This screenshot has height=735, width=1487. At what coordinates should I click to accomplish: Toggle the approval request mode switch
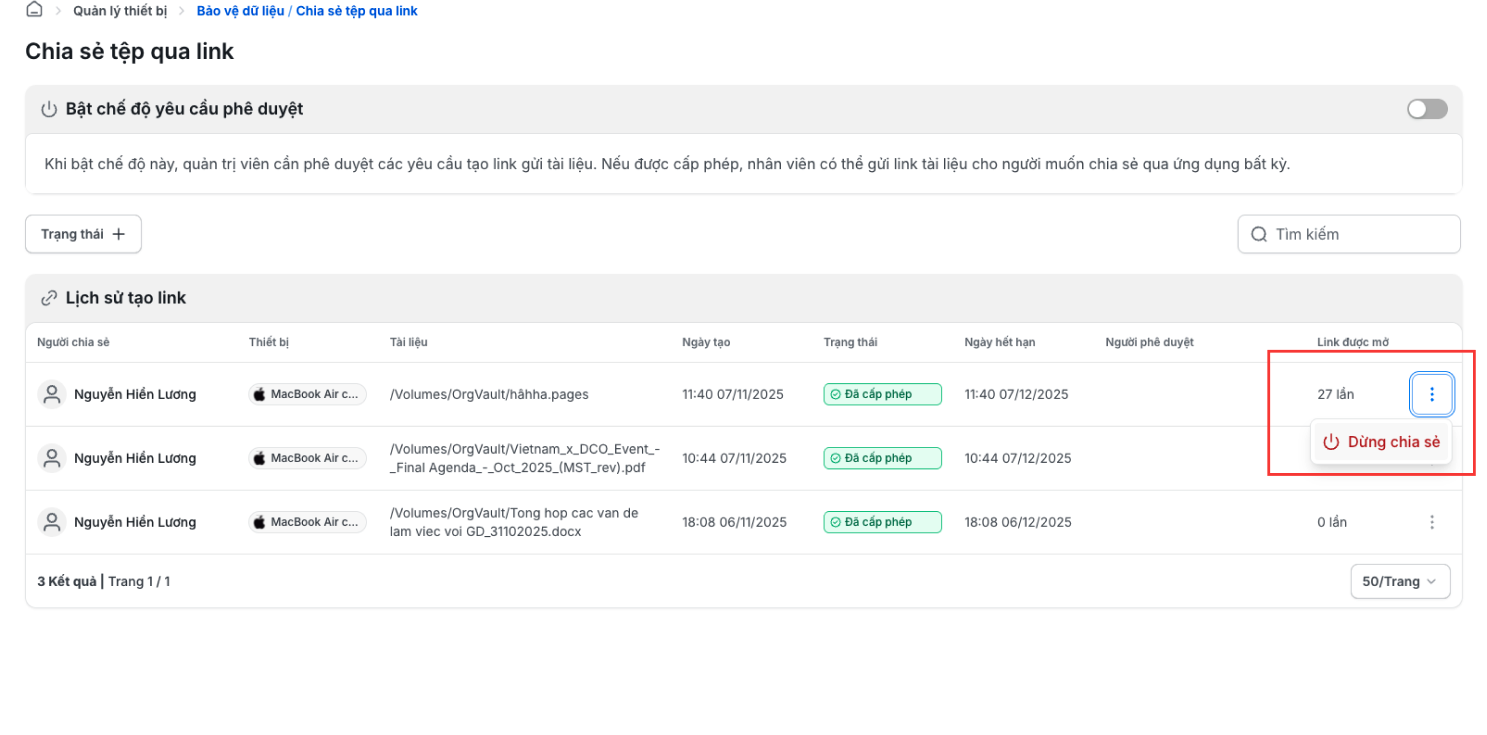(x=1427, y=109)
